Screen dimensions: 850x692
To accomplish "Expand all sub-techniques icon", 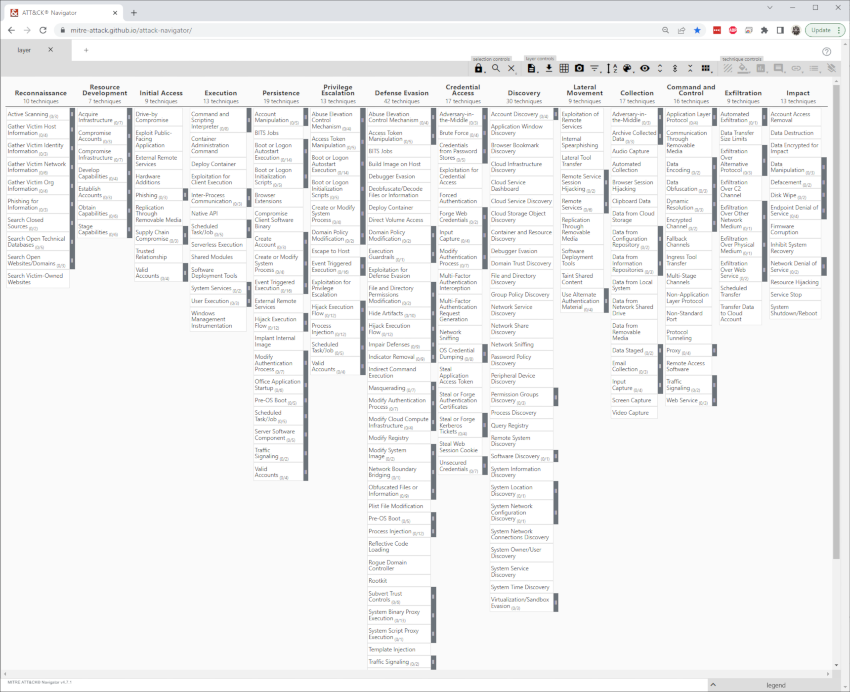I will point(660,68).
